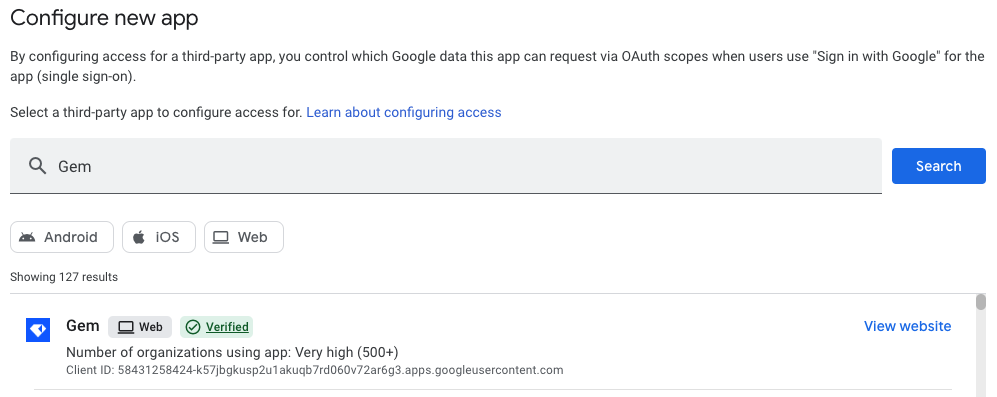This screenshot has width=997, height=397.
Task: Toggle the iOS platform filter chip
Action: tap(159, 237)
